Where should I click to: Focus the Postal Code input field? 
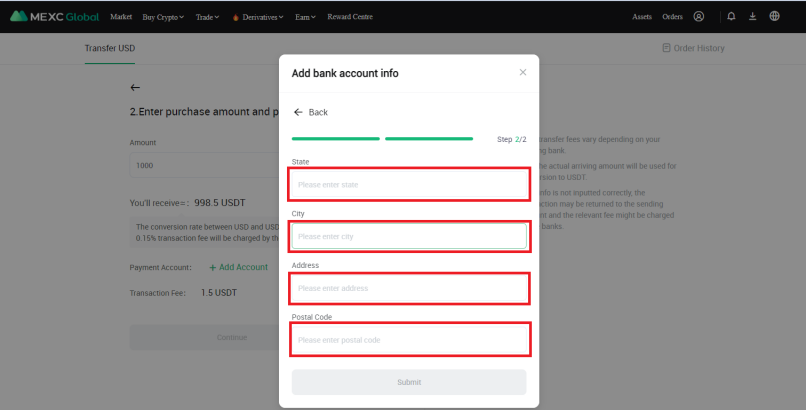click(408, 340)
